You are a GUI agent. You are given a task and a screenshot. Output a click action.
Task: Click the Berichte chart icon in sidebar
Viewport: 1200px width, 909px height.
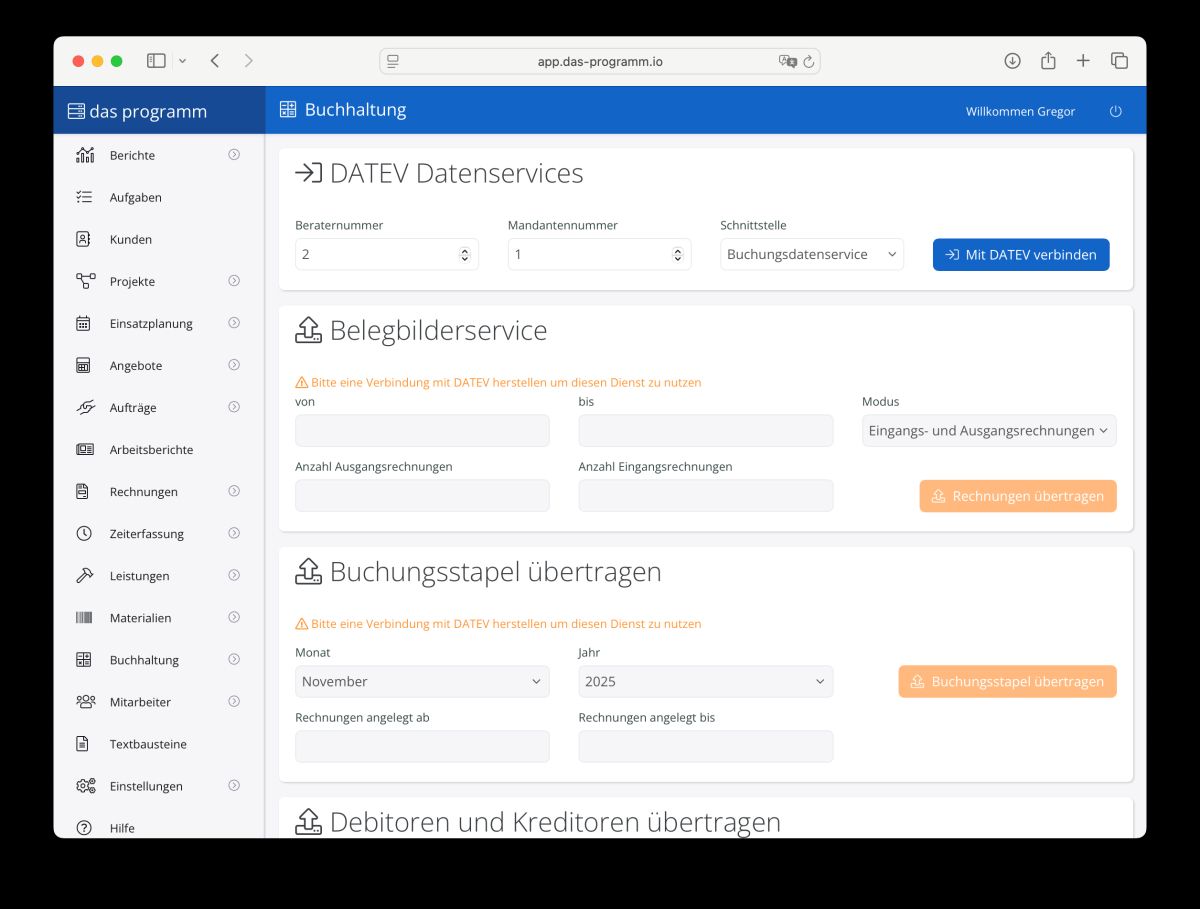click(x=85, y=155)
